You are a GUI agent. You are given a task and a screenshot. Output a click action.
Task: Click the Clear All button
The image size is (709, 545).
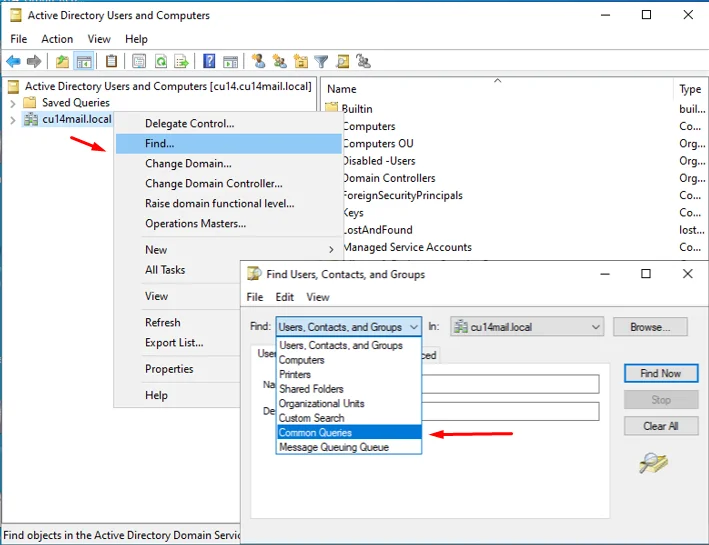661,426
